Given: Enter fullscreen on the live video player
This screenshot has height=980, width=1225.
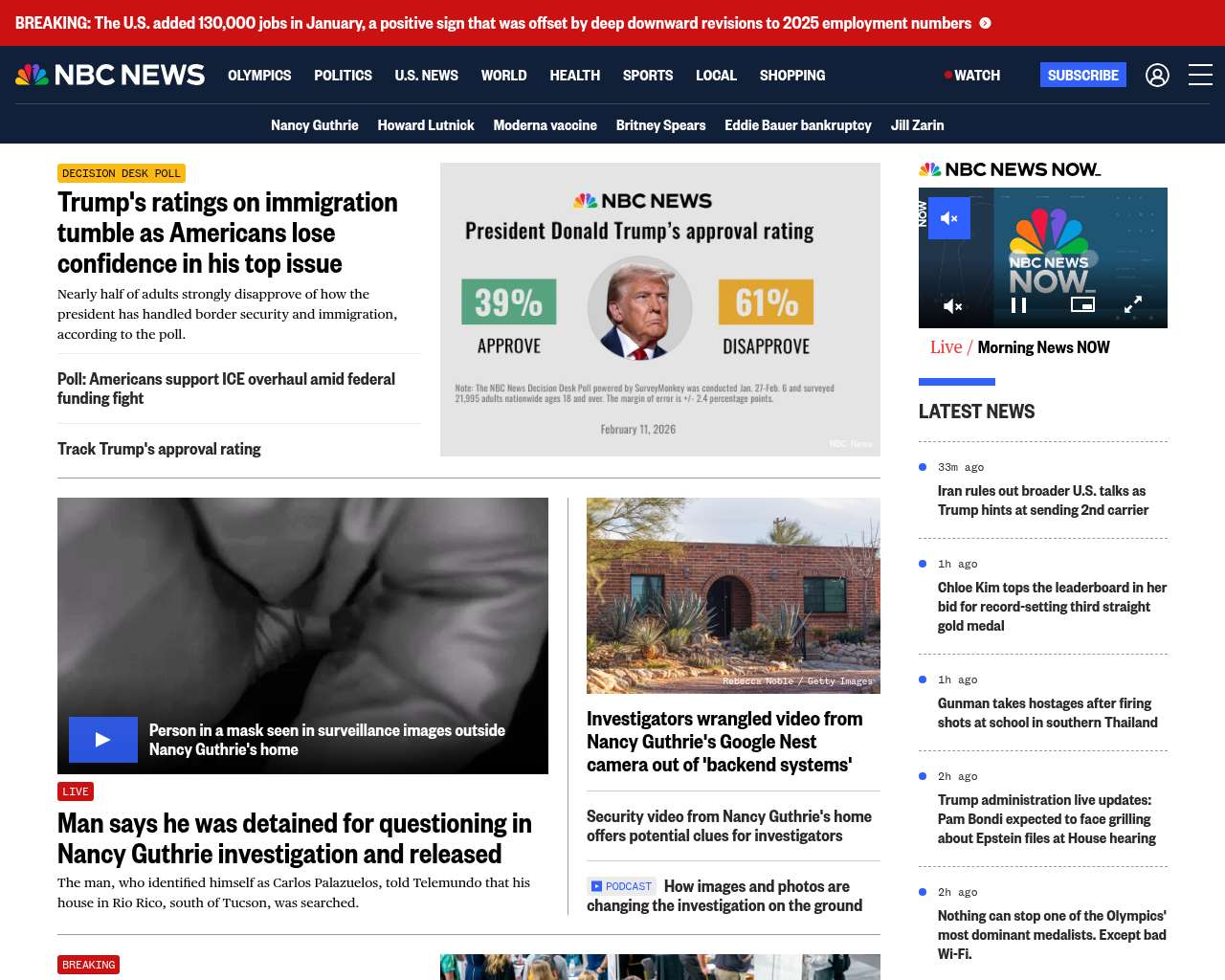Looking at the screenshot, I should [x=1132, y=304].
